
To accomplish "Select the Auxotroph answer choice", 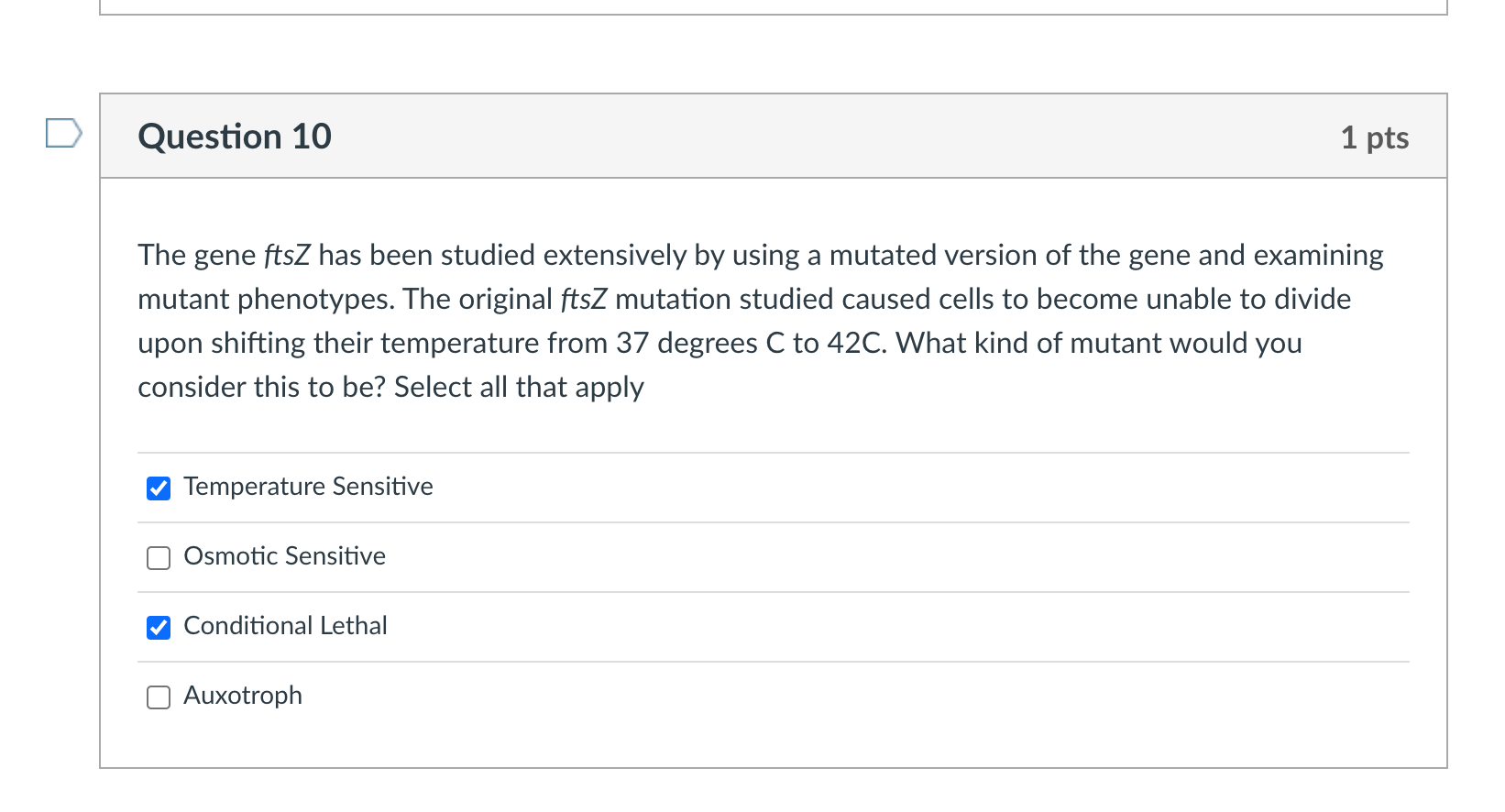I will 158,697.
